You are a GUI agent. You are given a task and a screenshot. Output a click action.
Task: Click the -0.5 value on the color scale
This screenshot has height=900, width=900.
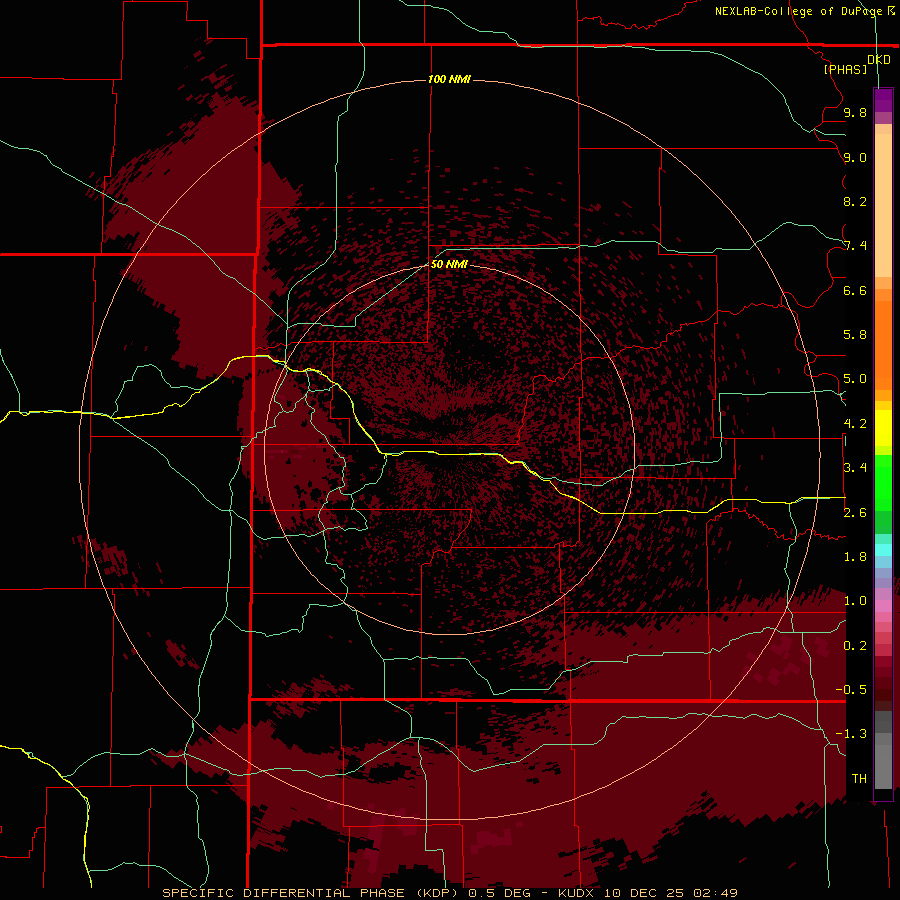[851, 690]
